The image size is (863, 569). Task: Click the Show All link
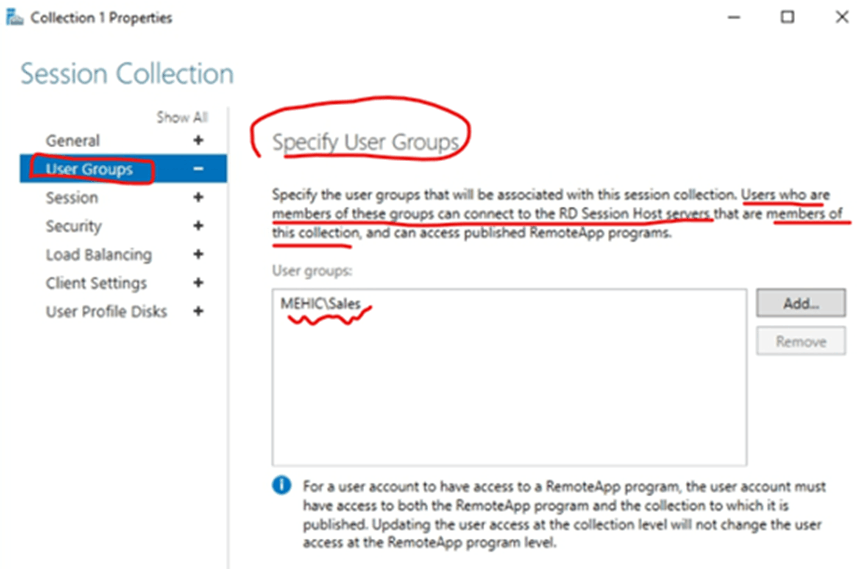pyautogui.click(x=182, y=117)
